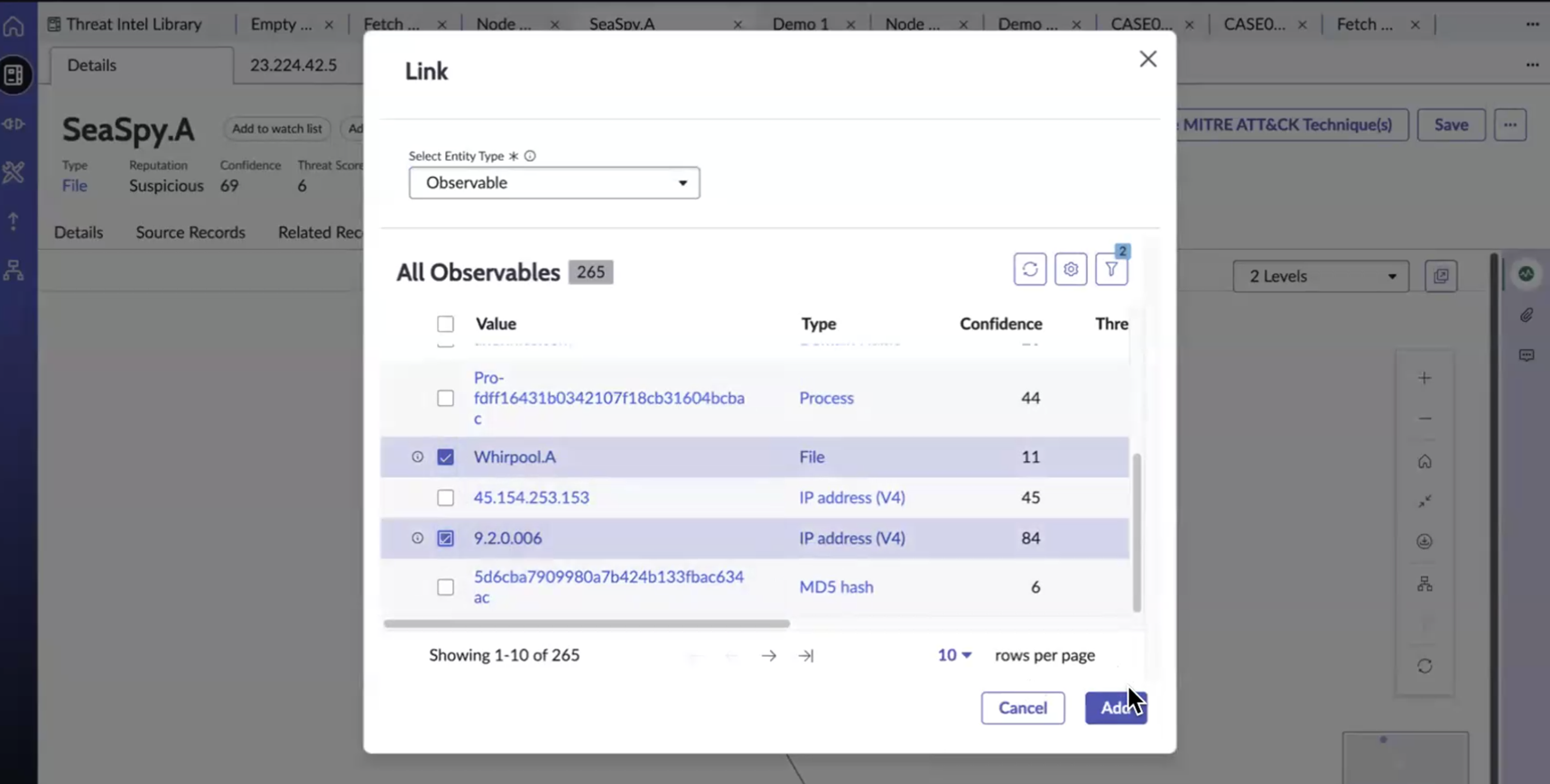Uncheck the Whirpool.A row checkbox
Screen dimensions: 1550x784
pyautogui.click(x=446, y=457)
